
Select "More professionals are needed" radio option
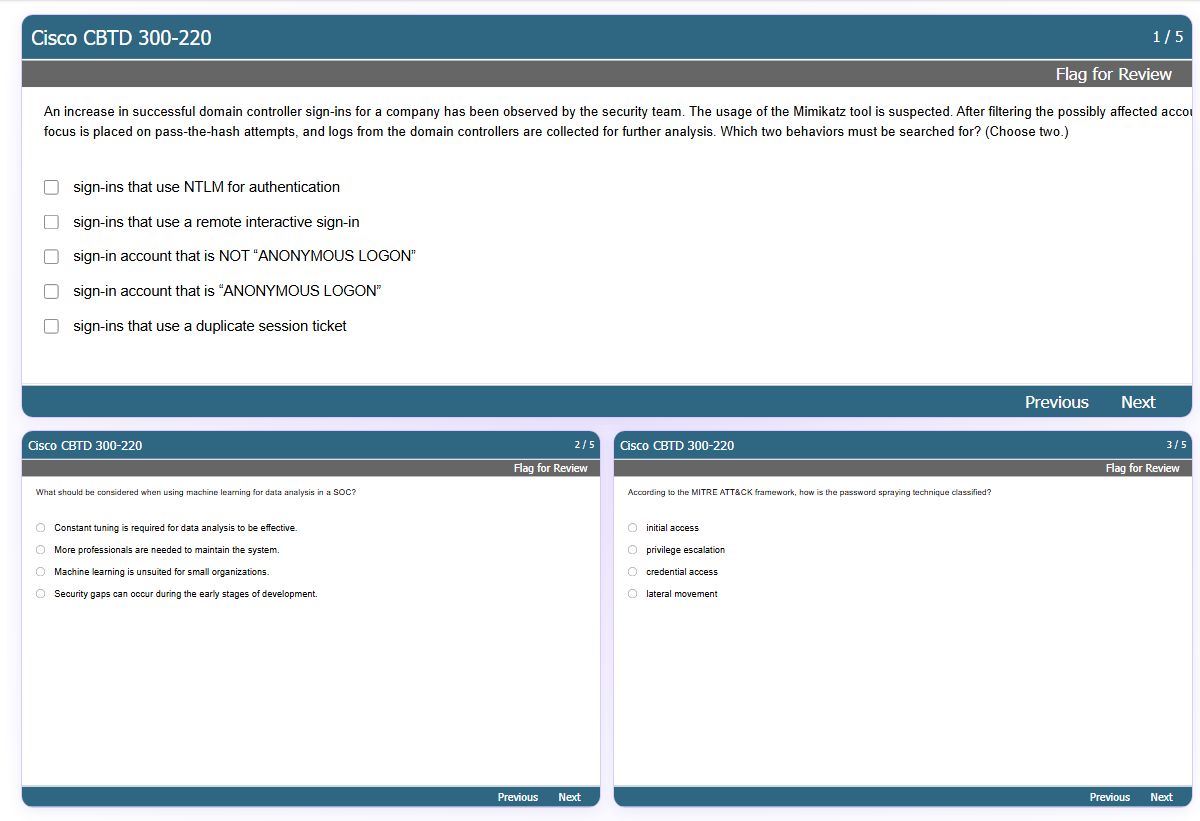coord(41,550)
